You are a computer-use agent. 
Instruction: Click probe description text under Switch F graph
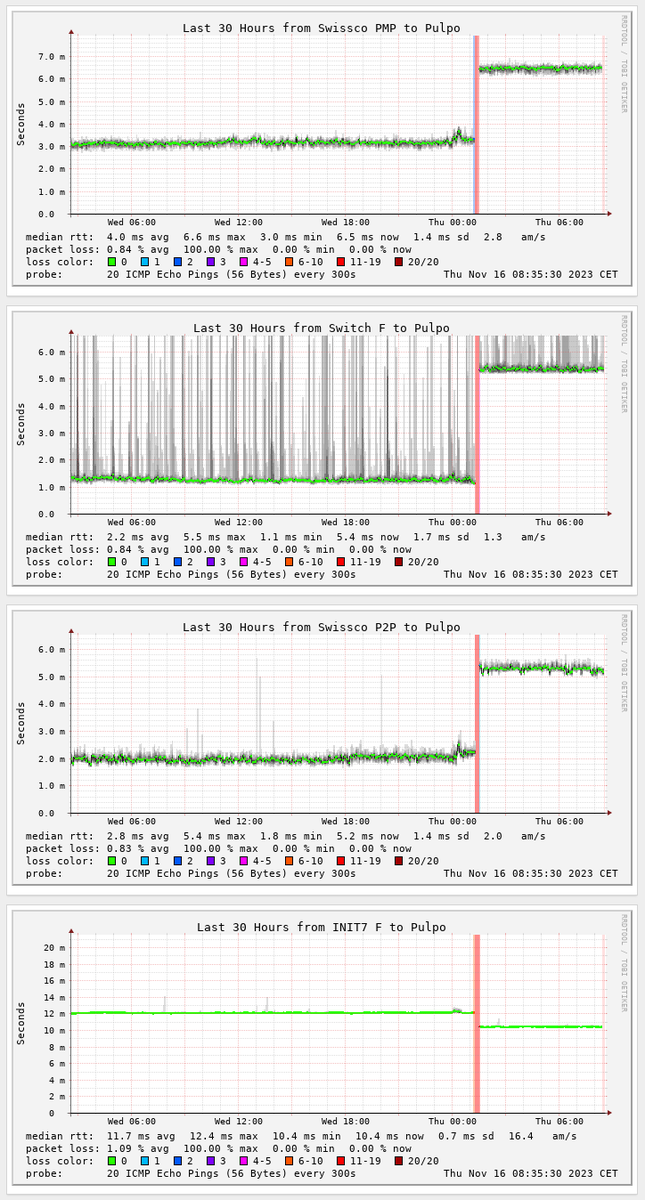click(x=231, y=574)
